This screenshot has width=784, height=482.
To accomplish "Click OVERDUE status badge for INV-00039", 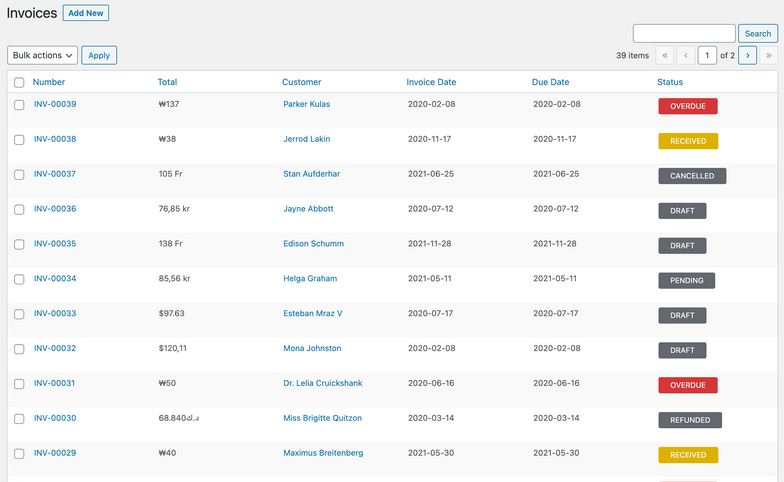I will pyautogui.click(x=688, y=106).
